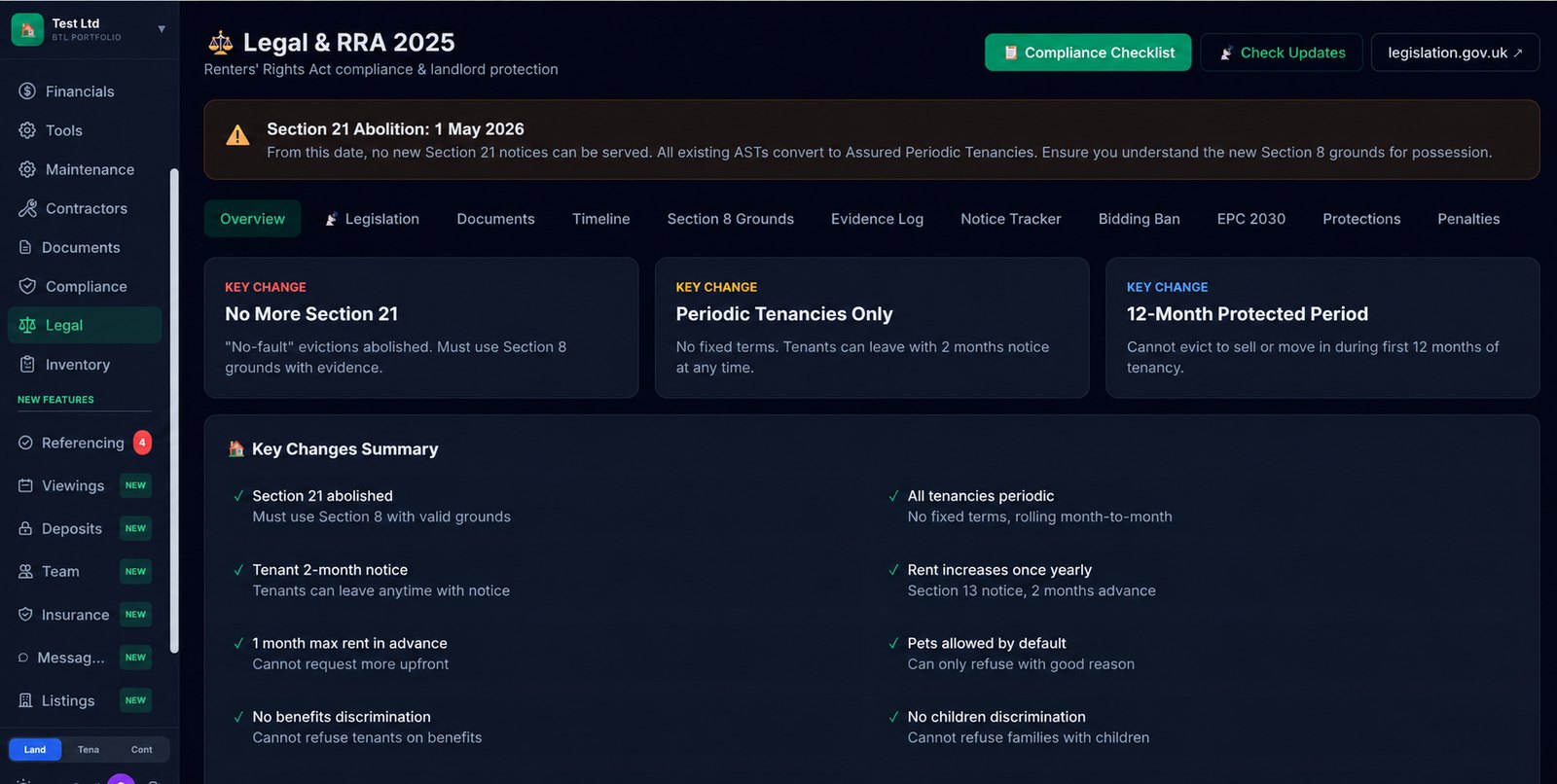Click the Insurance shield icon
Screen dimensions: 1557x784
pos(25,615)
